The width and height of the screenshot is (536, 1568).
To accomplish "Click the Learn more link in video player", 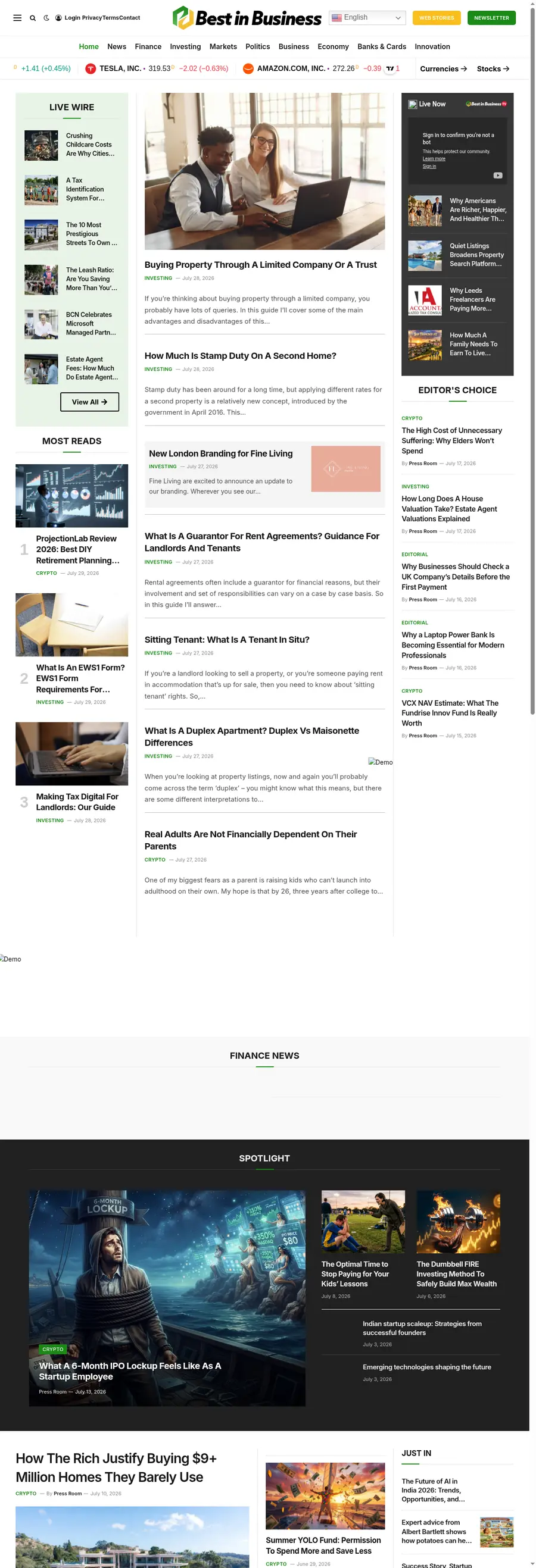I will click(x=434, y=159).
